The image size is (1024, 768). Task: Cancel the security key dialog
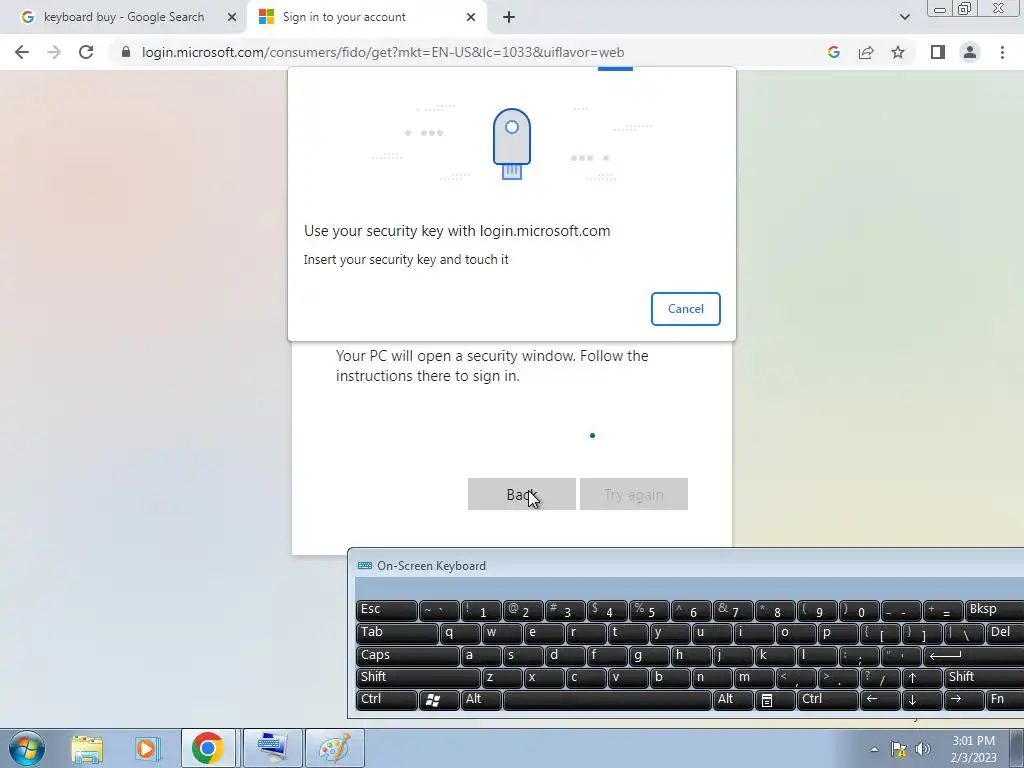(x=685, y=309)
